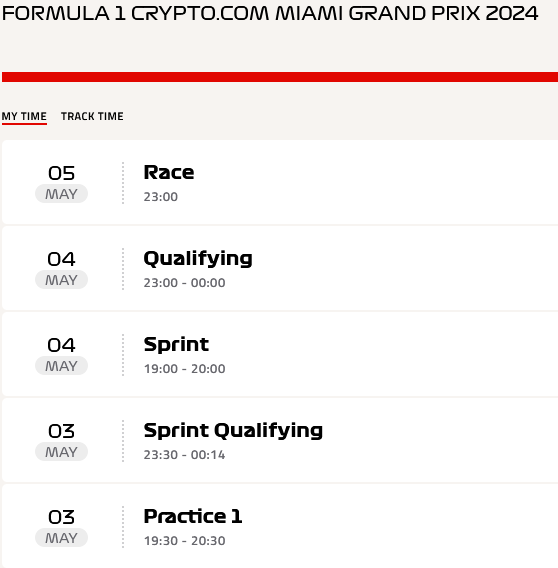Click the Sprint time 19:00 - 20:00
The height and width of the screenshot is (568, 558).
[x=184, y=369]
